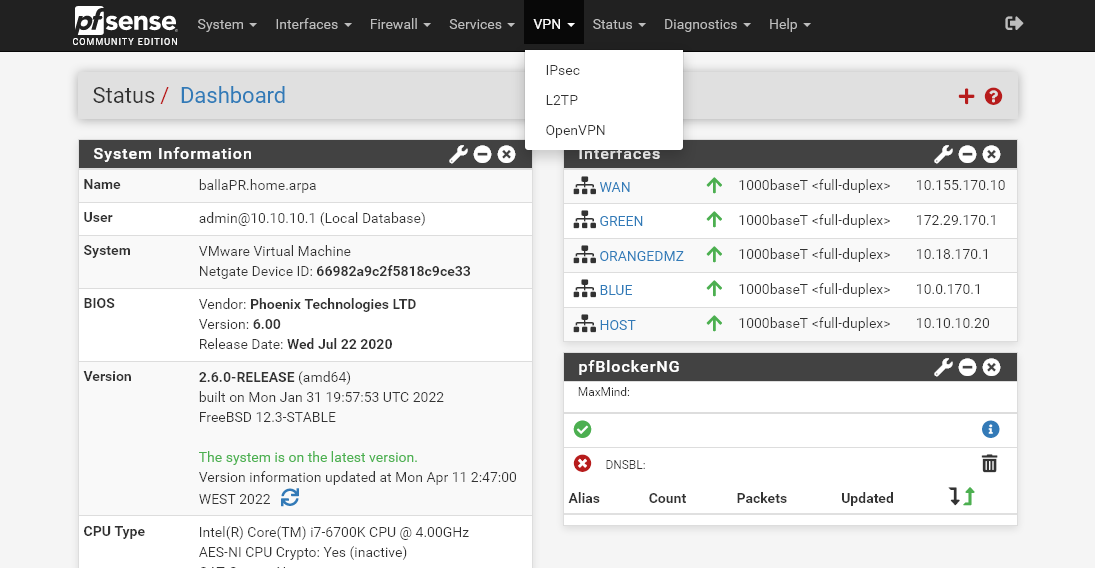The width and height of the screenshot is (1095, 568).
Task: Edit pfBlockerNG widget settings wrench
Action: [x=943, y=367]
